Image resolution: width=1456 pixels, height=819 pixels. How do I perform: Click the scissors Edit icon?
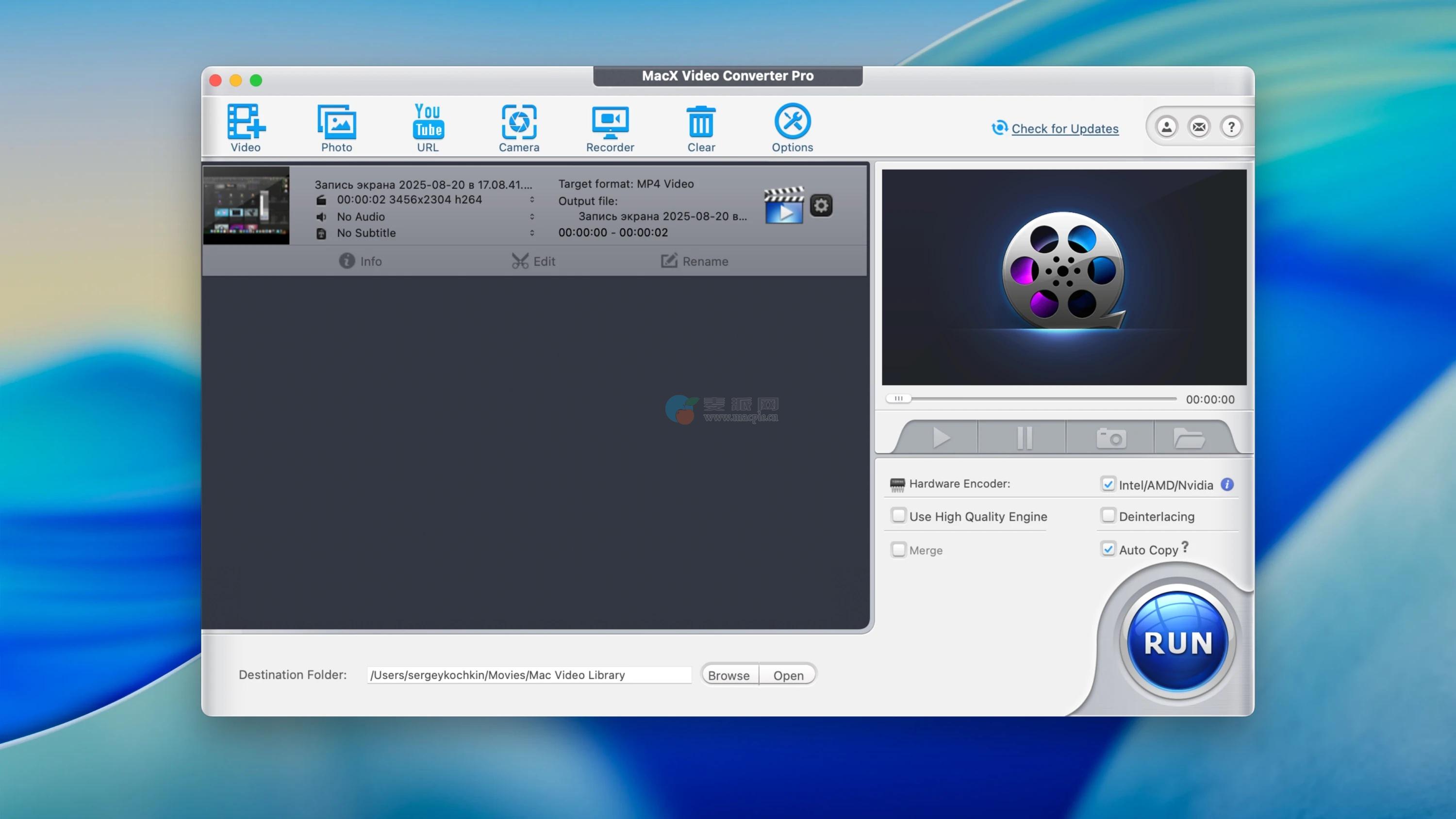(x=519, y=261)
